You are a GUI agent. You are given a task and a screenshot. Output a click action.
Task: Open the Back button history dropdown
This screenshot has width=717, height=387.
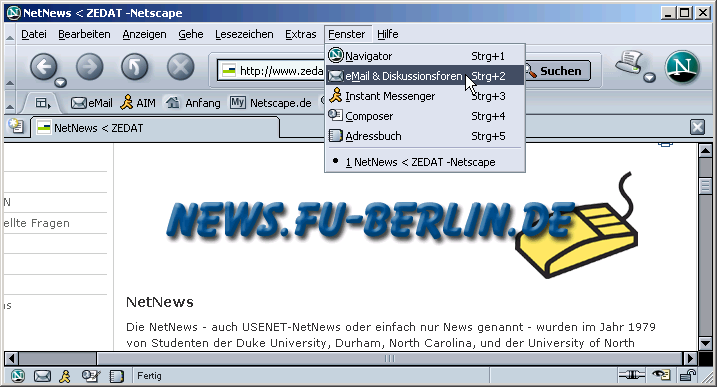click(x=60, y=82)
